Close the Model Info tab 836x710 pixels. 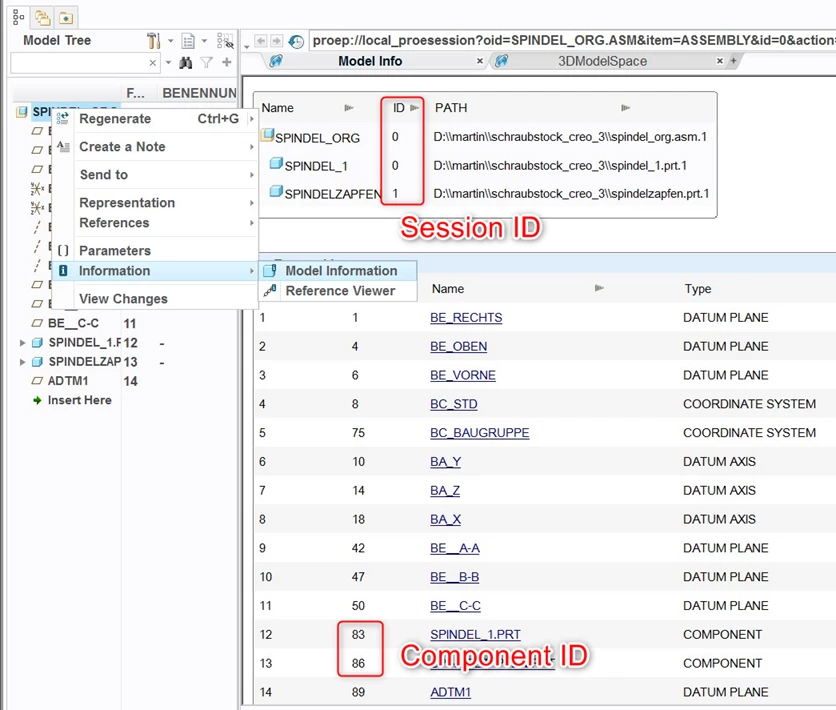click(x=480, y=61)
